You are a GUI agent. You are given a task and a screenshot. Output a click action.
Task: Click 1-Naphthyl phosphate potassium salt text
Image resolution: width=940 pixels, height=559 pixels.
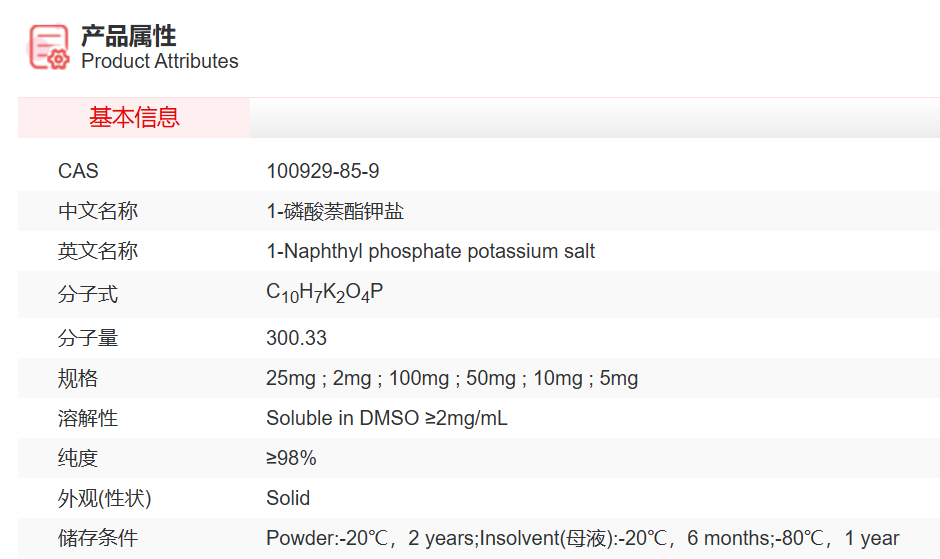[430, 251]
